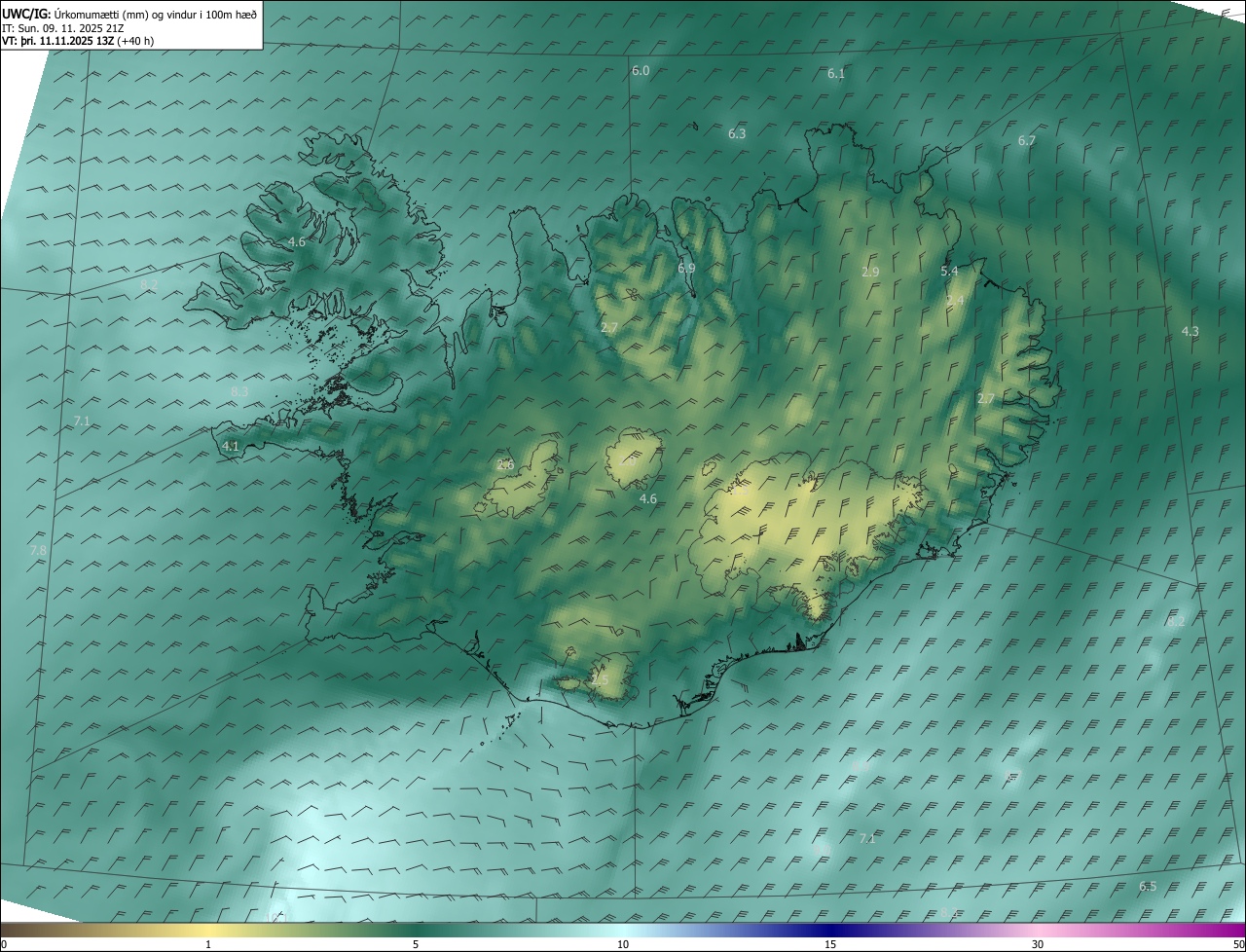
Task: Click the yellow colorbar band at value 1
Action: click(x=208, y=931)
